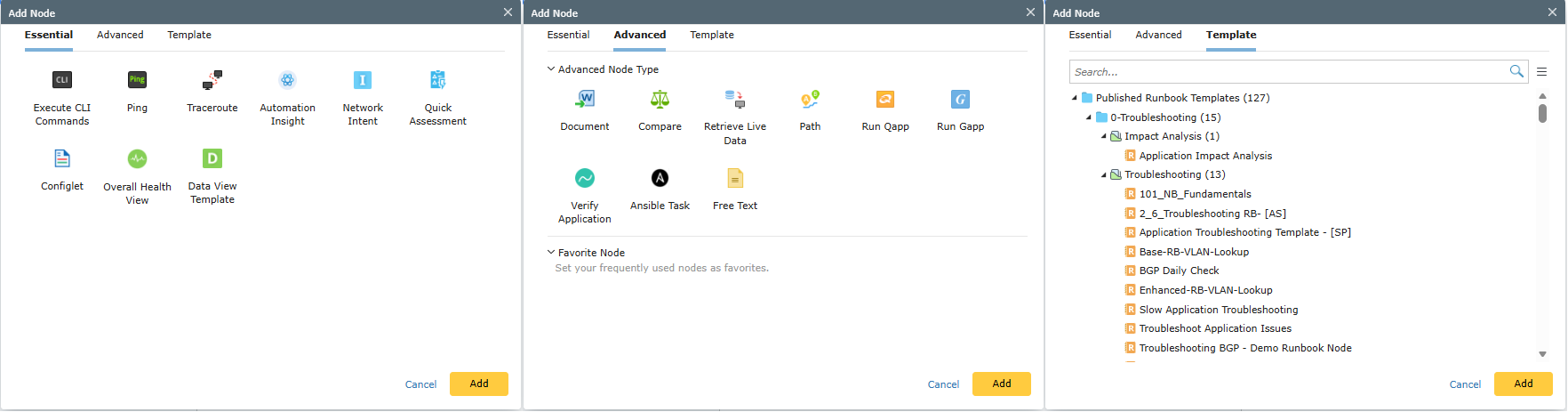Select the Automation Insight node icon
This screenshot has width=1568, height=412.
(287, 80)
